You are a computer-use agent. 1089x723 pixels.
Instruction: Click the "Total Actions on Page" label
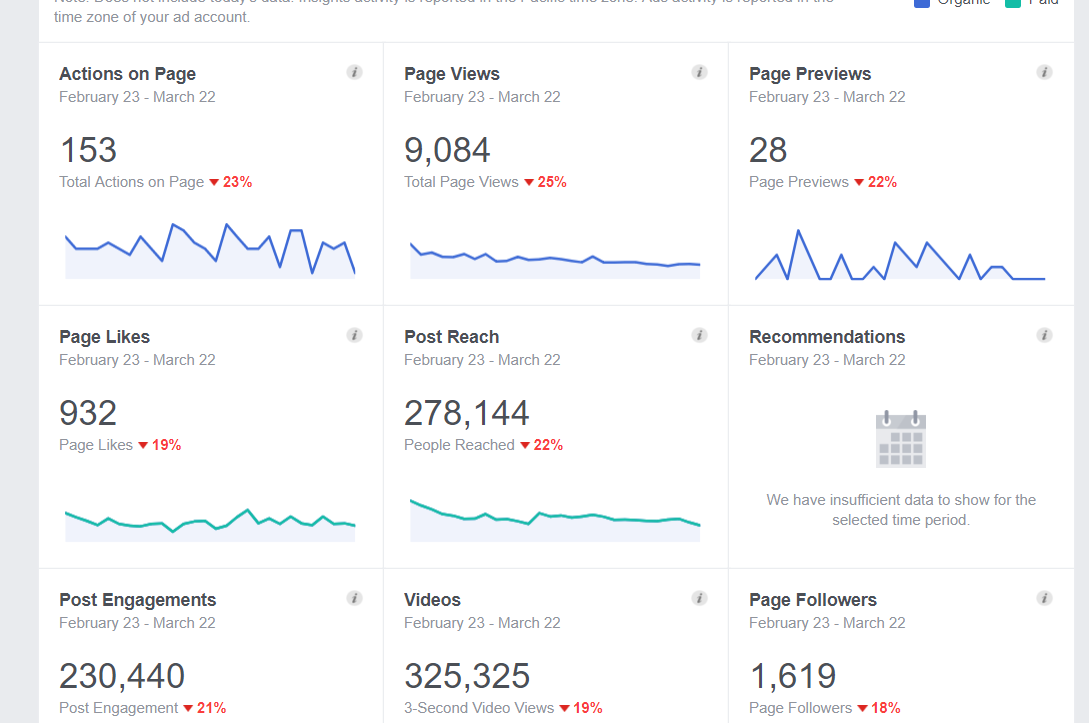132,182
